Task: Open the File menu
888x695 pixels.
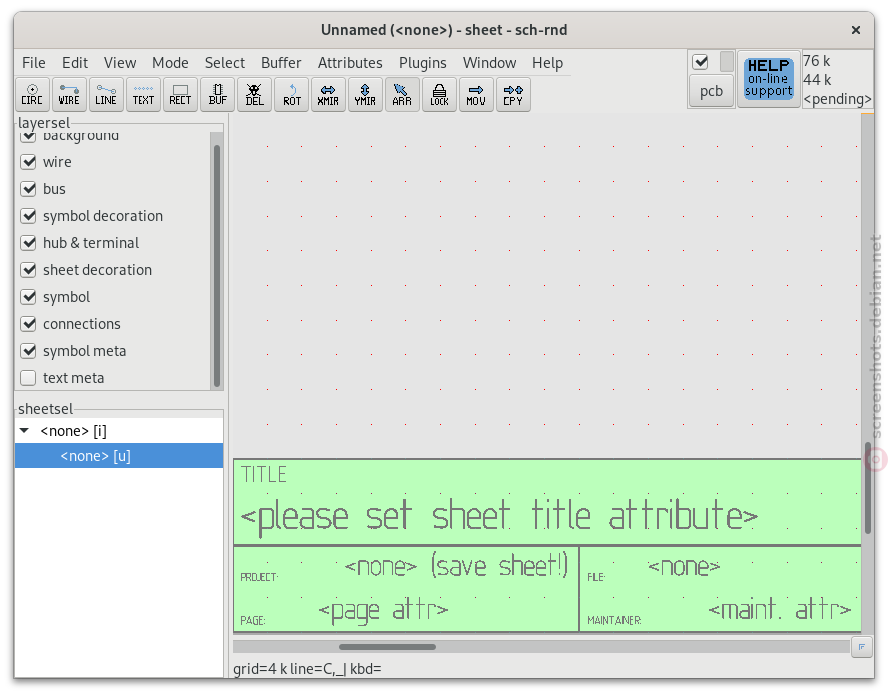Action: tap(34, 63)
